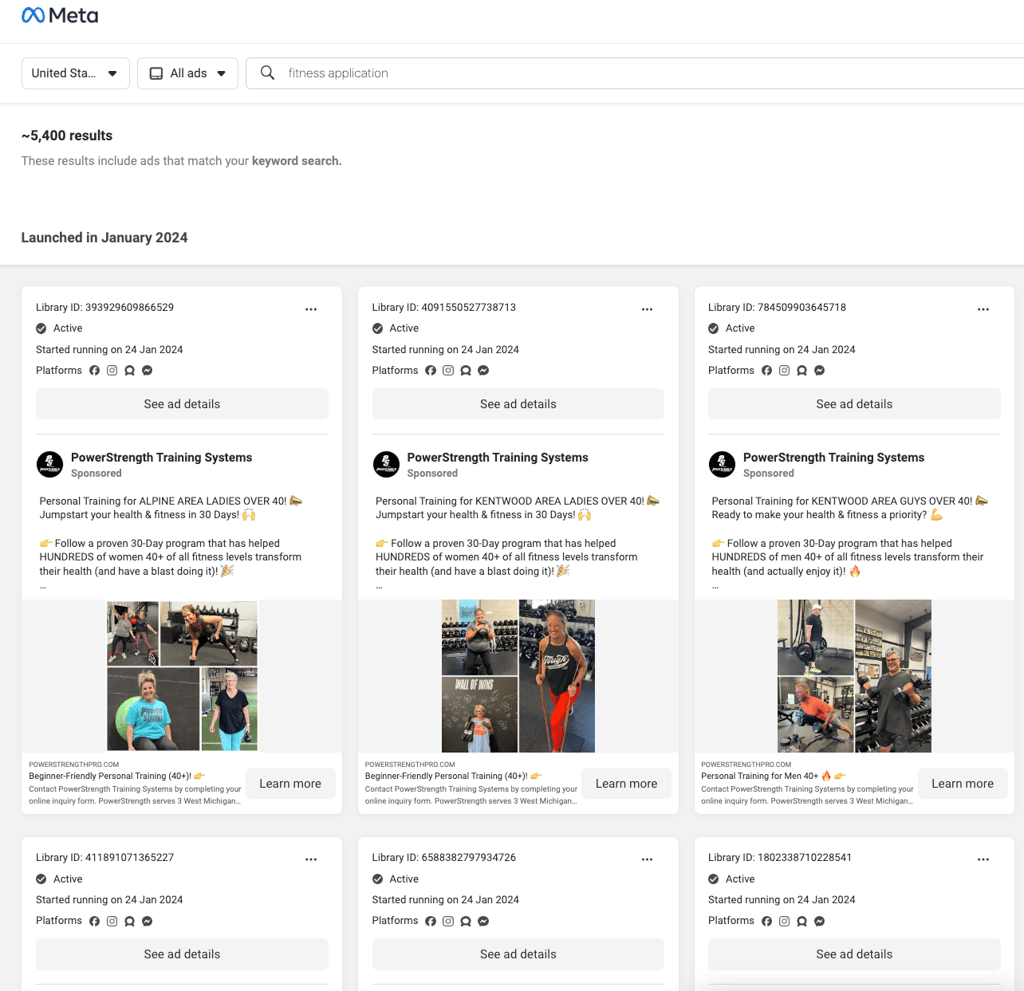Click Instagram platform icon on ad 6588382797934726
Viewport: 1024px width, 991px height.
click(448, 921)
